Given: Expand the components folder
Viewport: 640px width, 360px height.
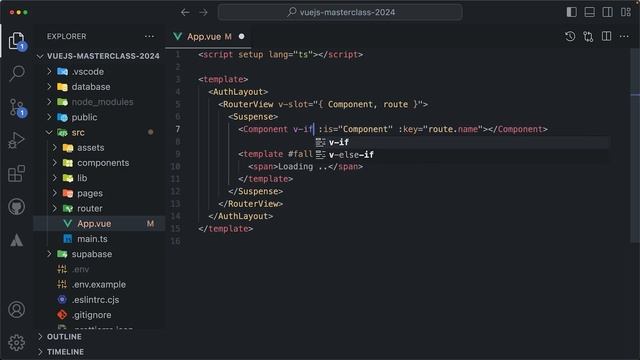Looking at the screenshot, I should coord(99,163).
